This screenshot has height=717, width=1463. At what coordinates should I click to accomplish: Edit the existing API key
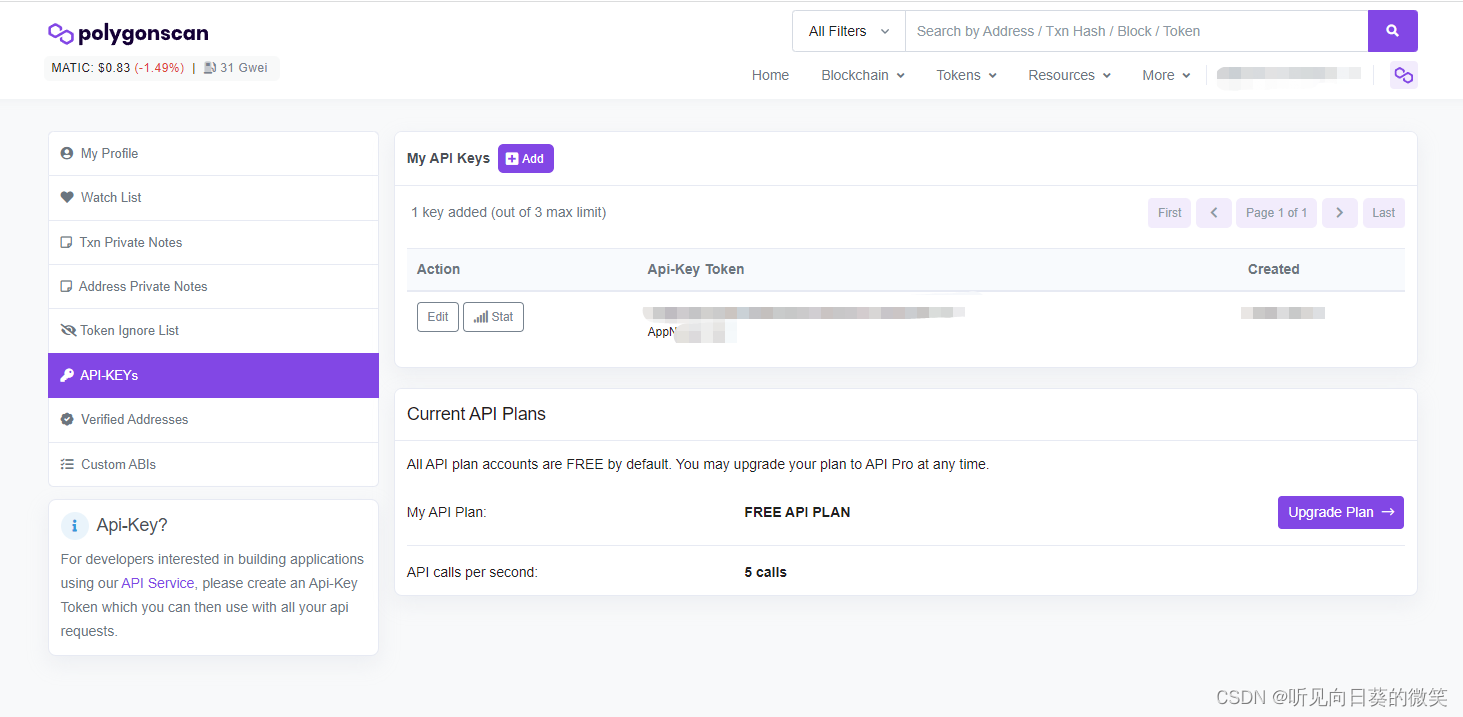coord(438,317)
